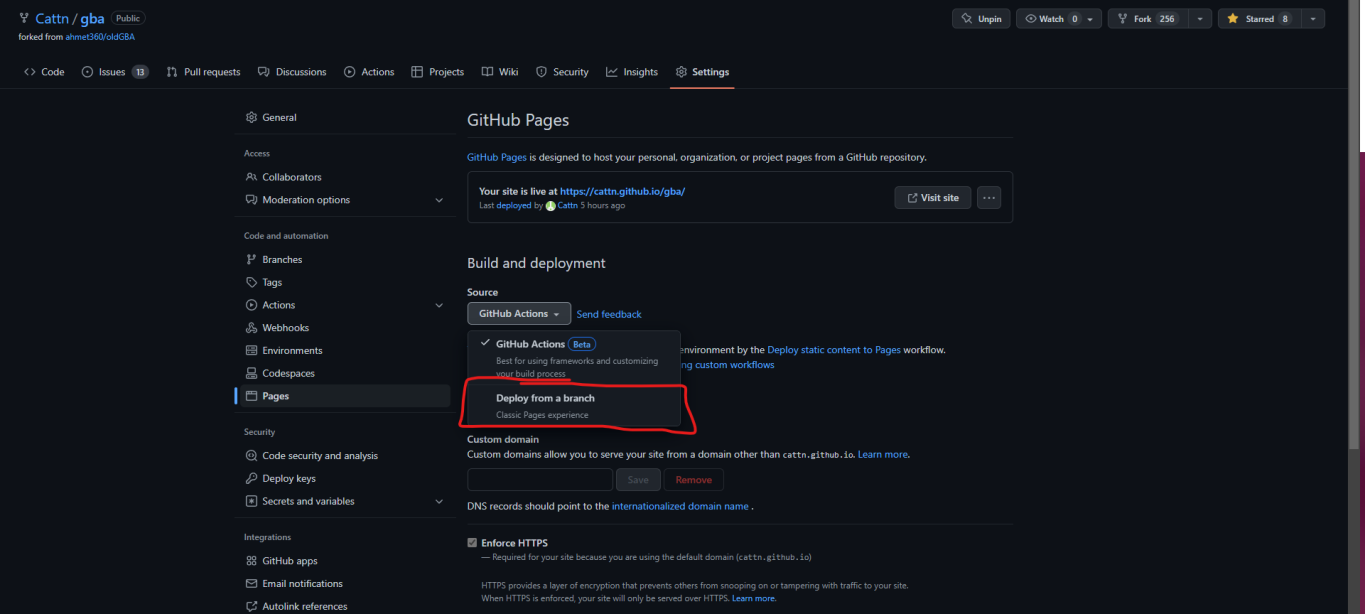Screen dimensions: 1365x614
Task: Click the General settings gear icon
Action: tap(252, 117)
